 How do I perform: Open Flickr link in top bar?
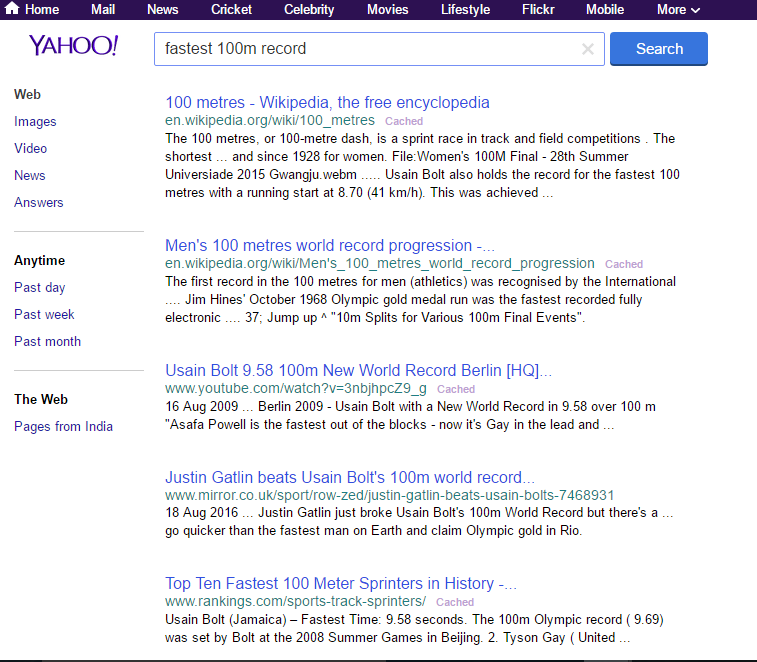pos(538,10)
